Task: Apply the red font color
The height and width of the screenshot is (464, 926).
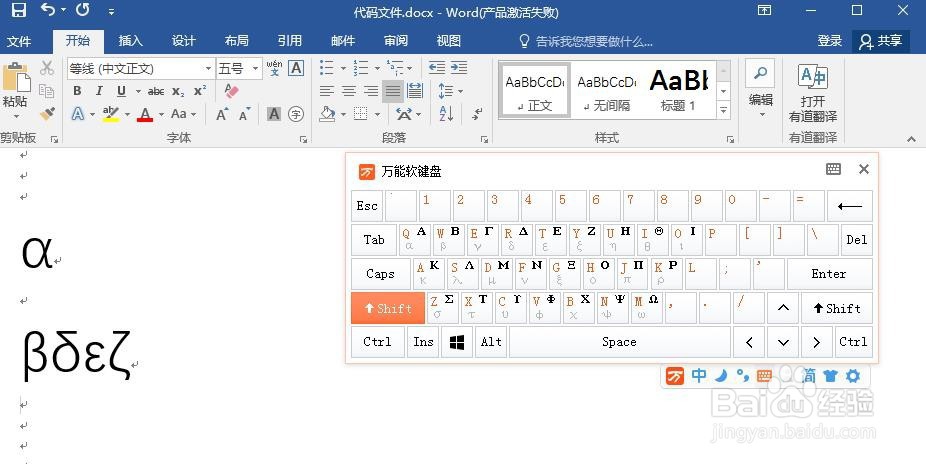Action: coord(145,114)
